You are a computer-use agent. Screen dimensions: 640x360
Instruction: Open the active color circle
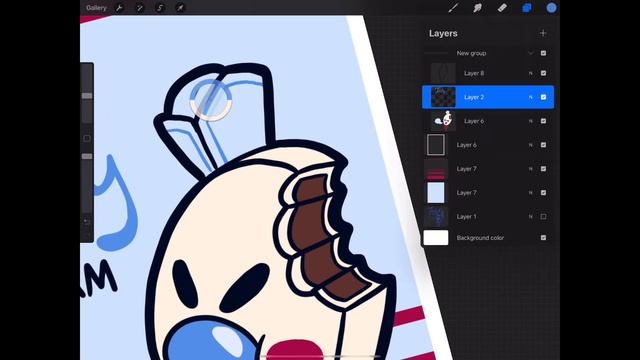point(551,8)
